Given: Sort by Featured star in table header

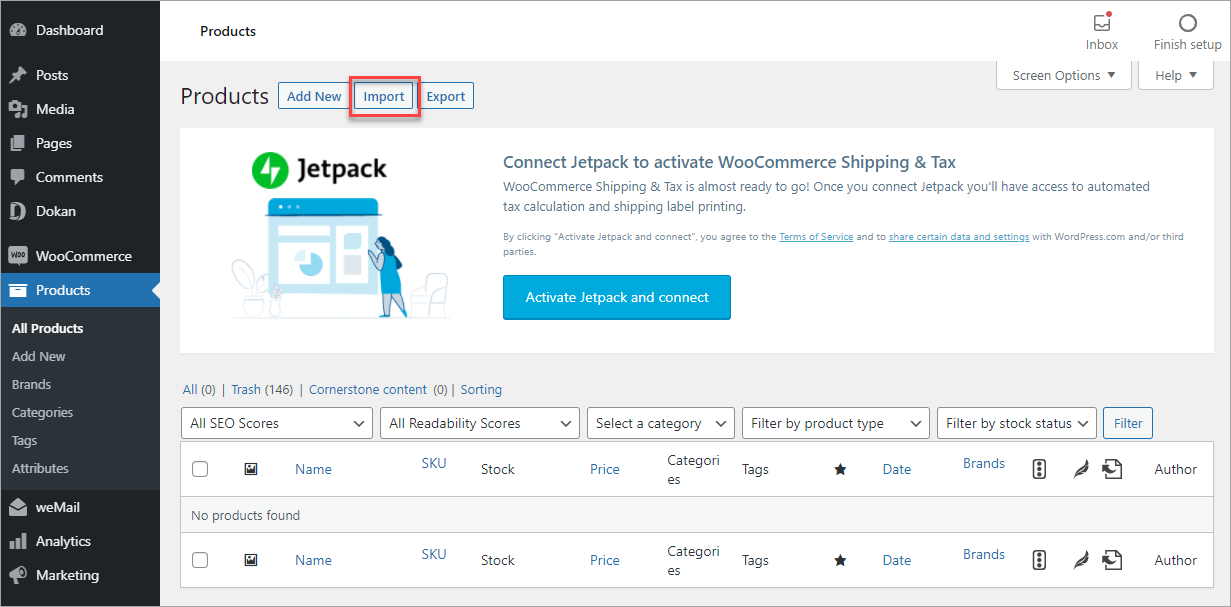Looking at the screenshot, I should point(840,469).
